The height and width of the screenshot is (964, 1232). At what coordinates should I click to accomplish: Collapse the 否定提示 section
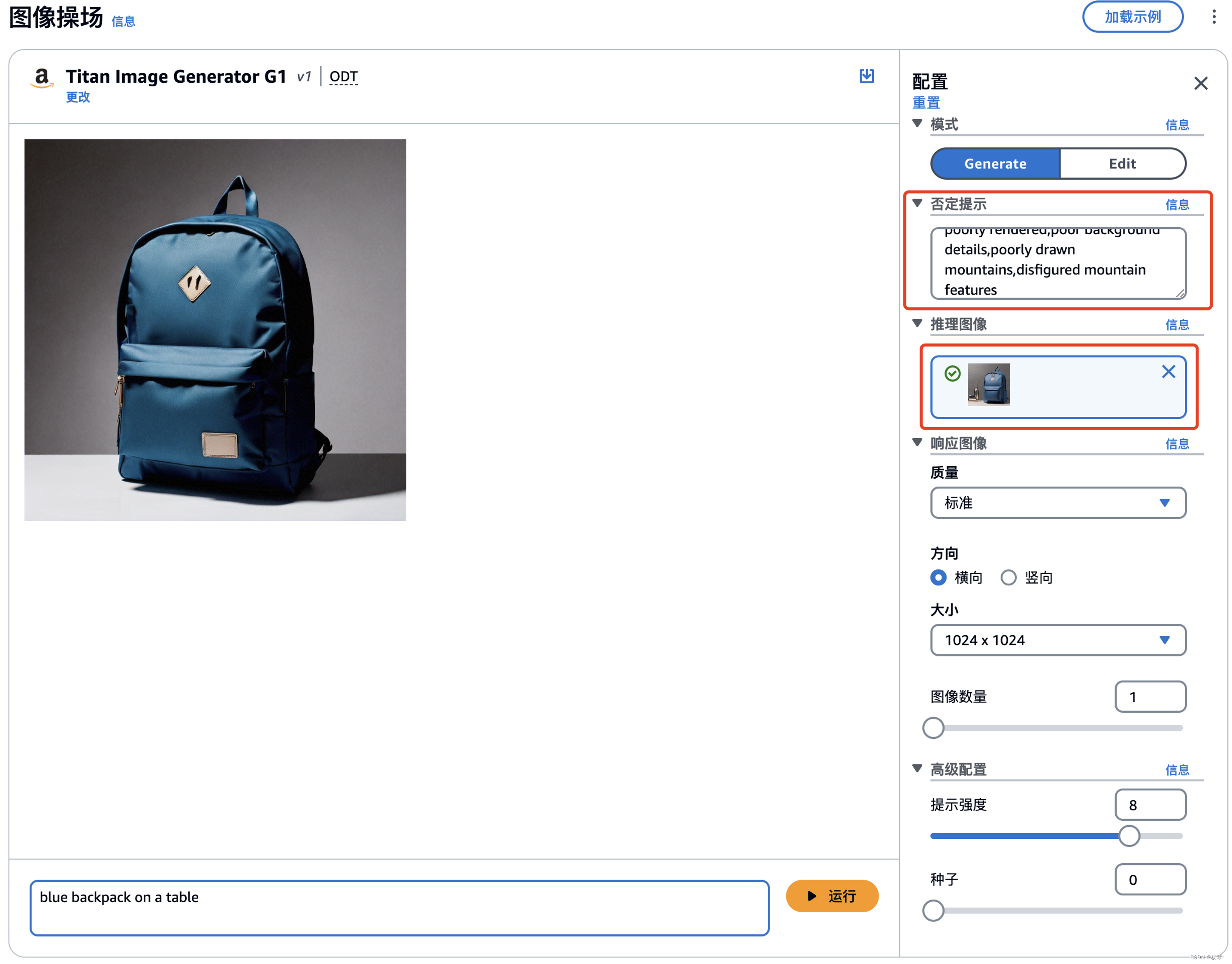918,203
